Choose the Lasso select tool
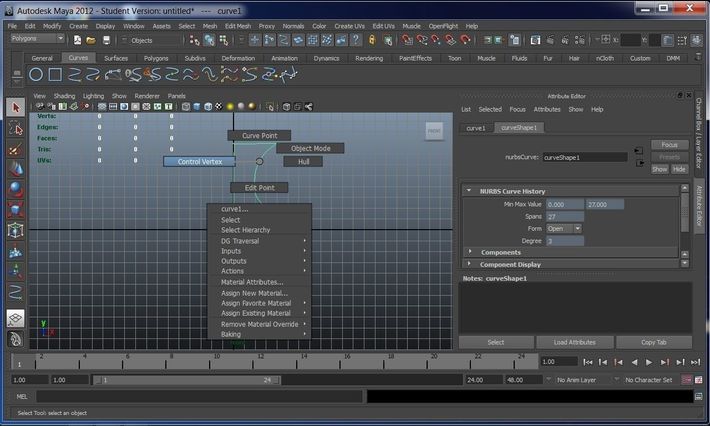The height and width of the screenshot is (426, 710). 16,129
